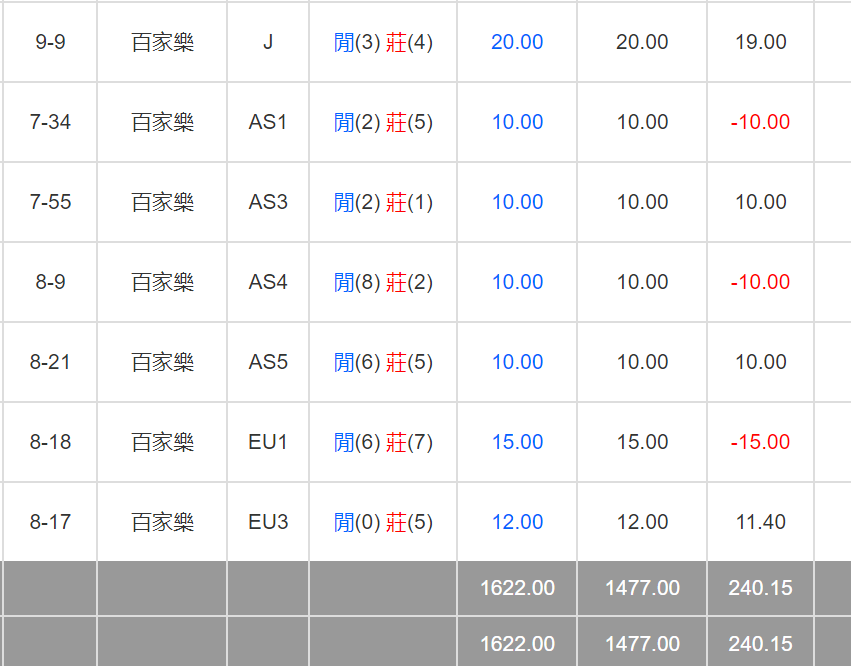
Task: Select the round 7-55 cell
Action: (50, 202)
